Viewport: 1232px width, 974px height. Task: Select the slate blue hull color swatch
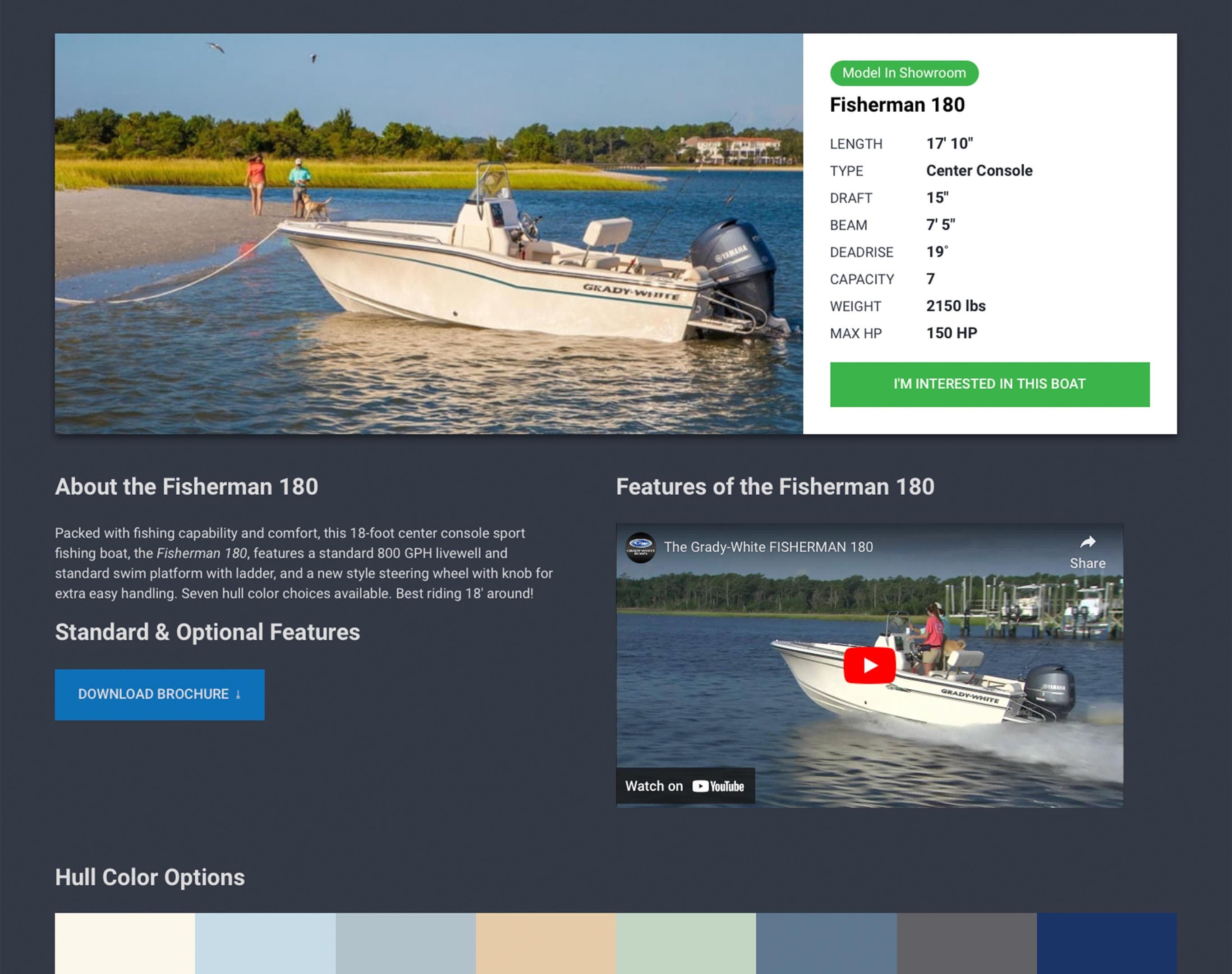tap(827, 943)
